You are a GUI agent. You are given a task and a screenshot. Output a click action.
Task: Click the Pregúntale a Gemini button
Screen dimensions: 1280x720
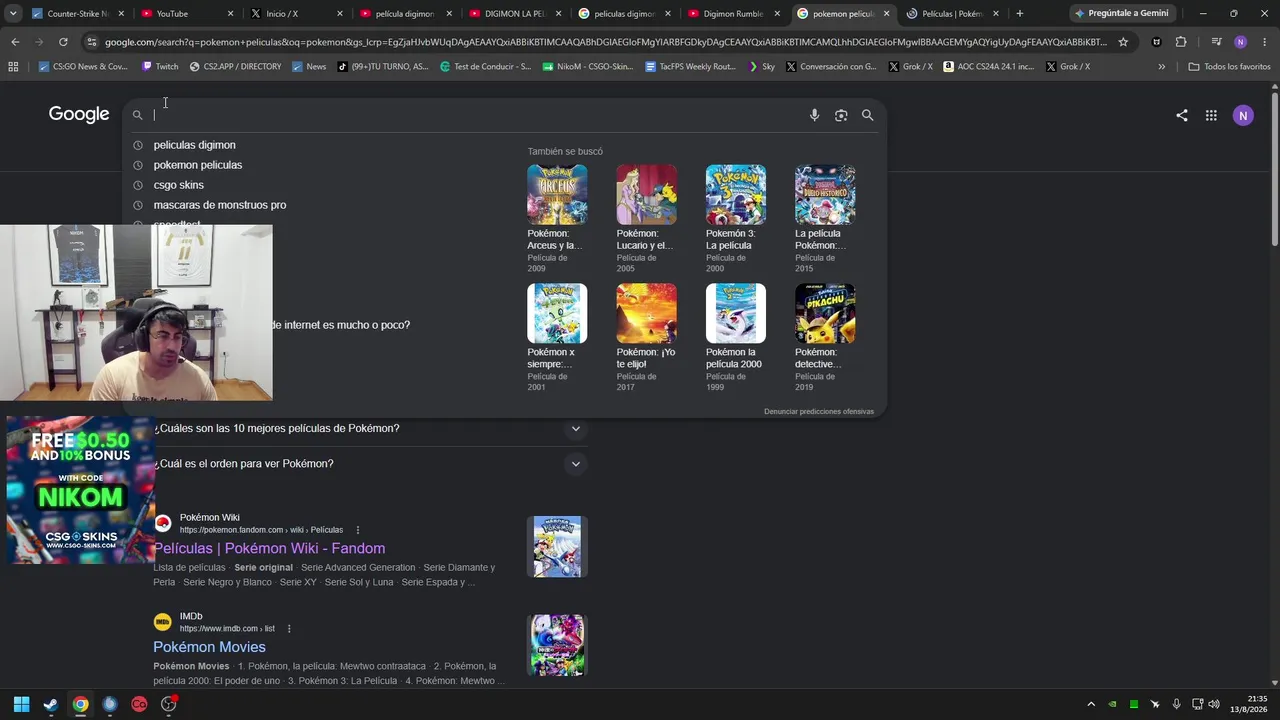(1122, 14)
